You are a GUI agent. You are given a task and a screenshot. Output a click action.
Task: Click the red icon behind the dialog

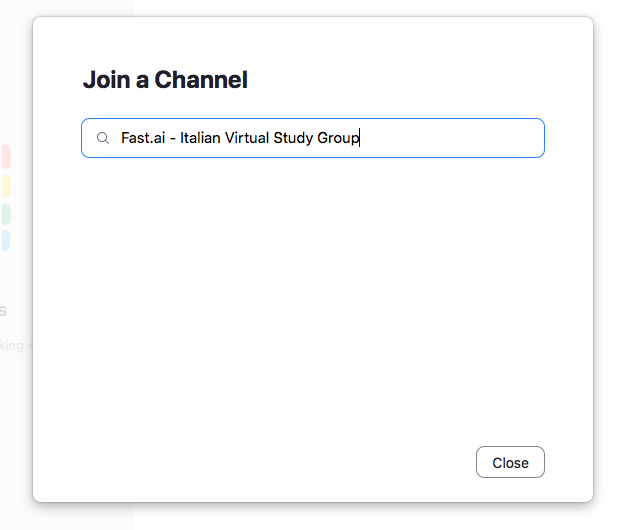(x=5, y=157)
